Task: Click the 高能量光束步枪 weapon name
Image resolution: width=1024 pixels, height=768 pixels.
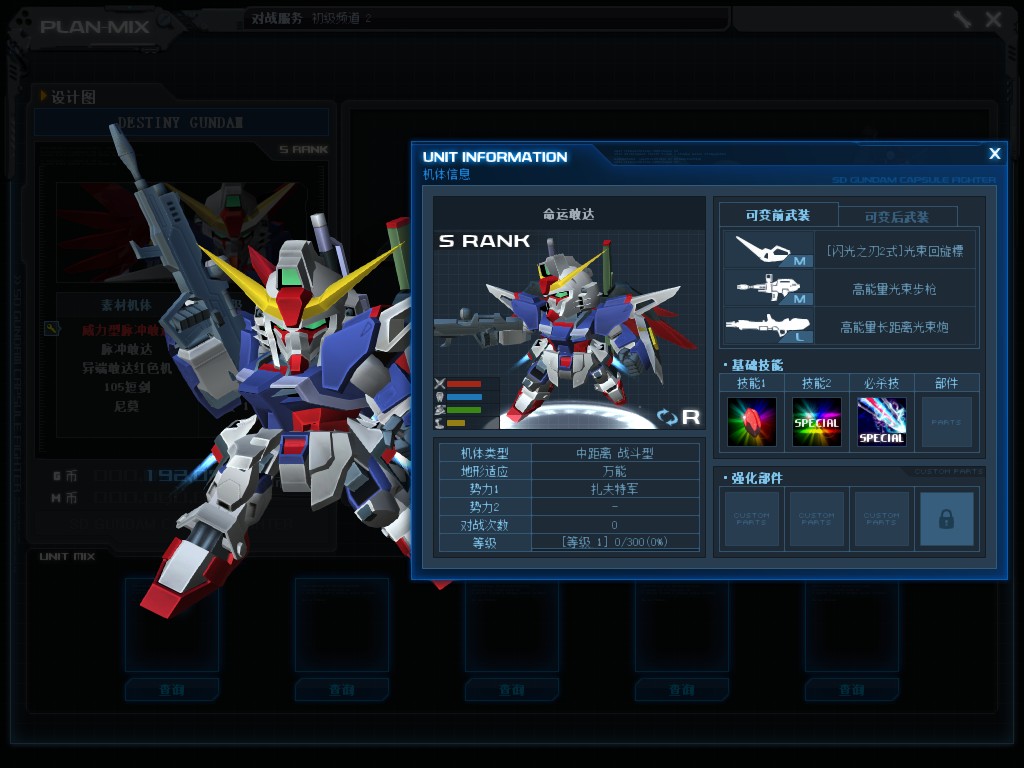Action: [x=895, y=289]
